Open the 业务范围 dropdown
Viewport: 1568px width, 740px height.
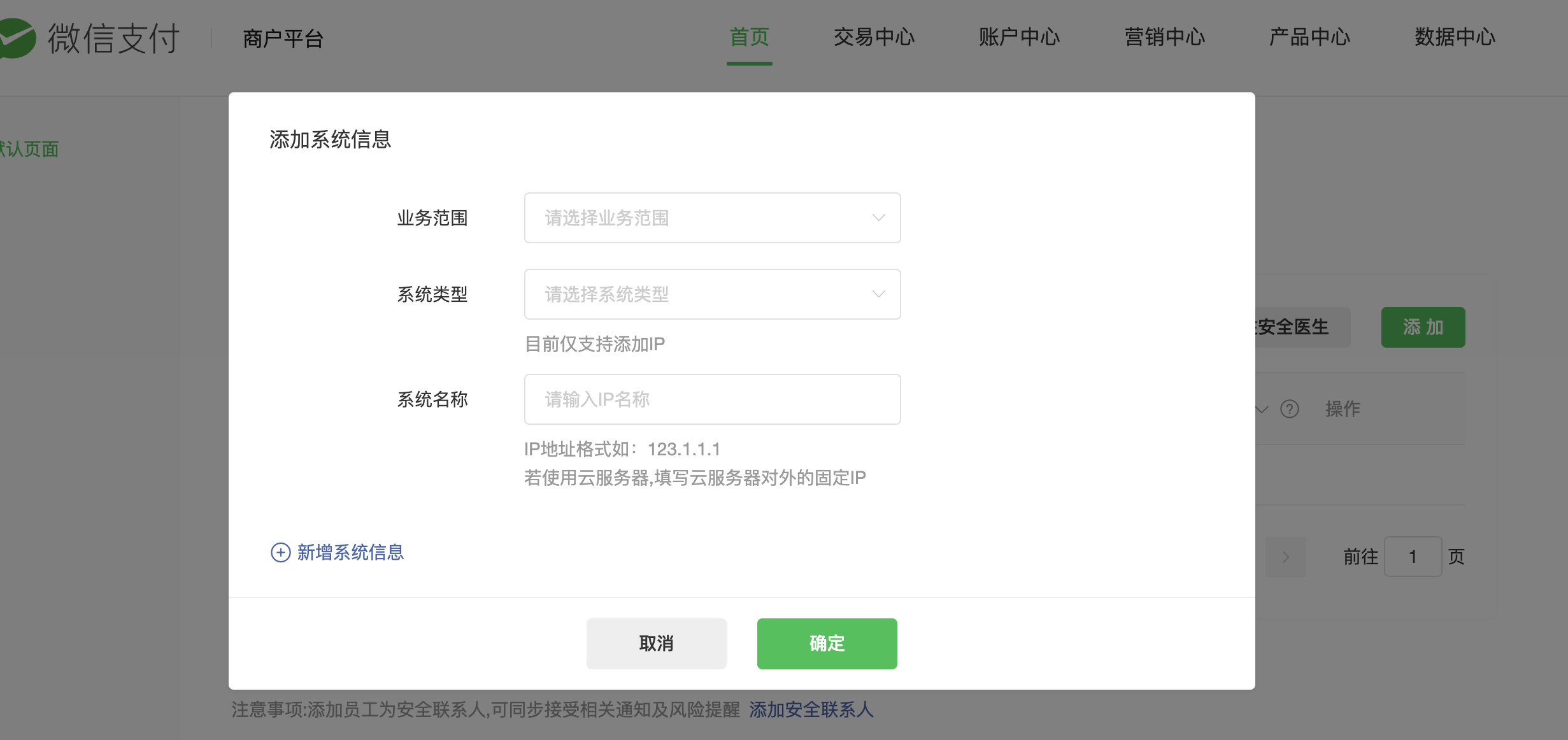coord(711,218)
